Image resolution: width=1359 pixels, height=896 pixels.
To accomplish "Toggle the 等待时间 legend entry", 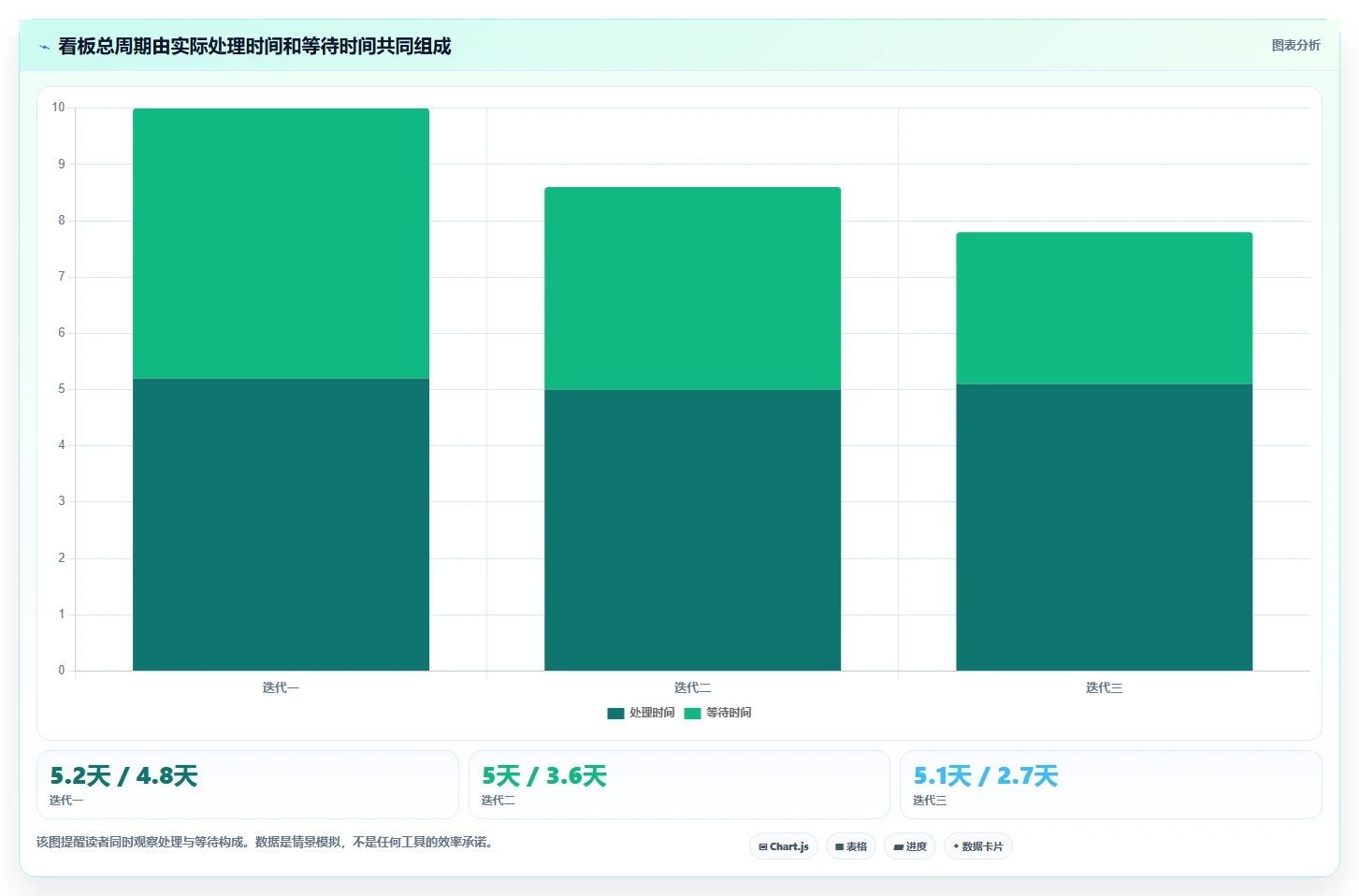I will pyautogui.click(x=717, y=713).
